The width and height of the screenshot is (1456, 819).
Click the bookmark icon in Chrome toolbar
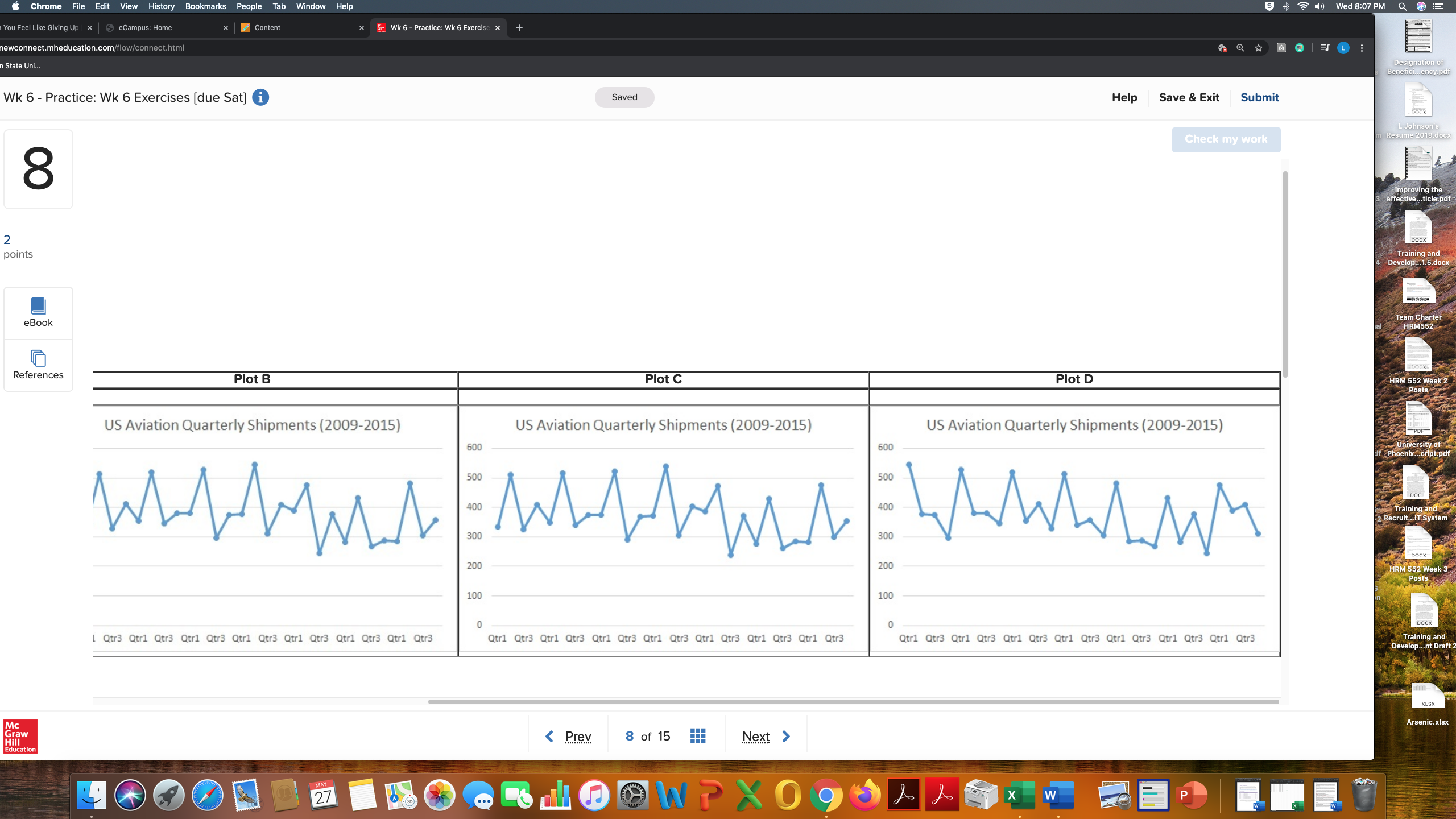tap(1257, 48)
